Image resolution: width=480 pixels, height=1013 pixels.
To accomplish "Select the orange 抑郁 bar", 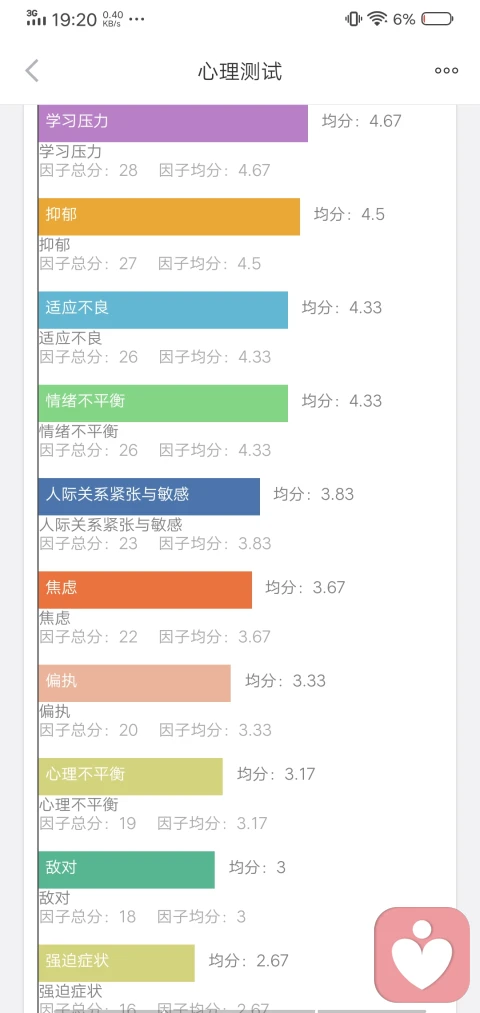I will coord(169,216).
